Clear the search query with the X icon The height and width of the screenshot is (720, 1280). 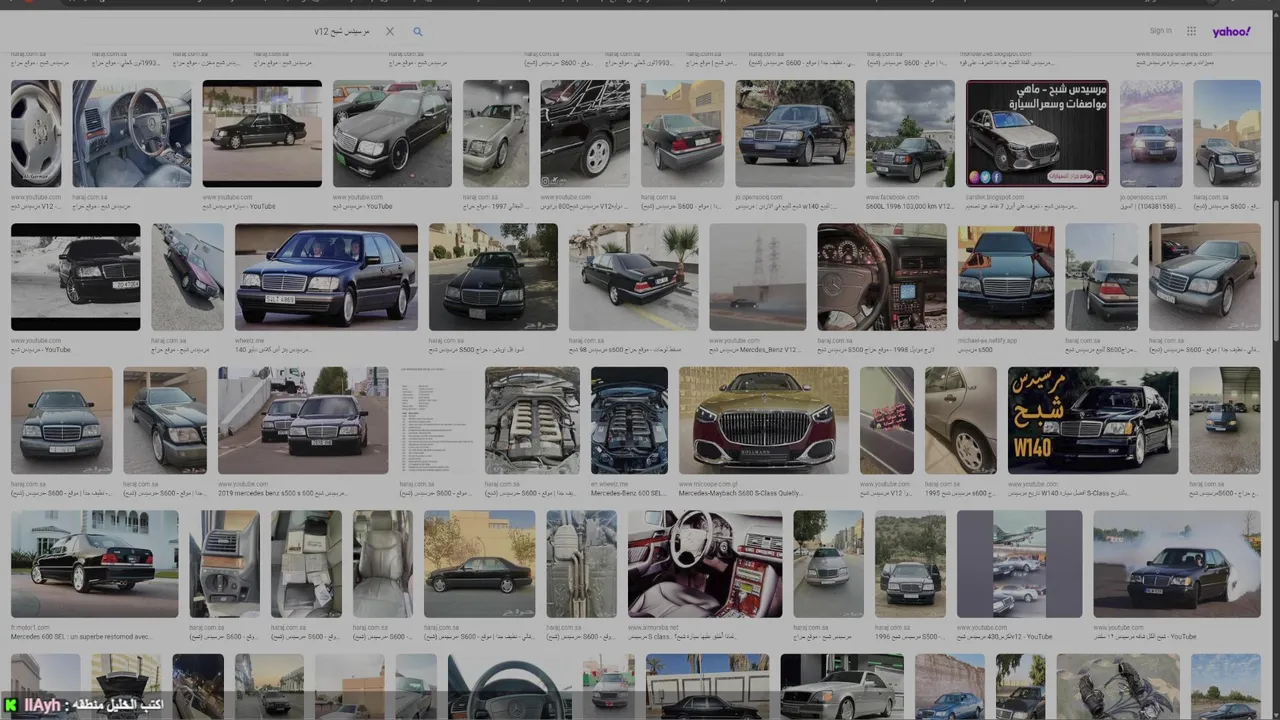390,32
